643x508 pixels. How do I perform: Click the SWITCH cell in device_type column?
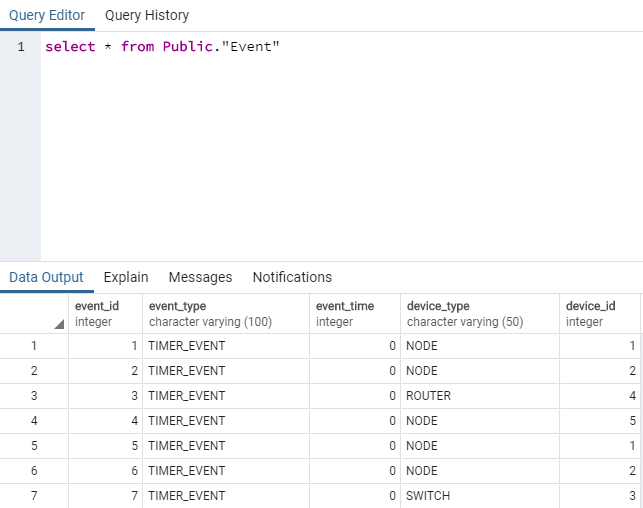click(428, 496)
